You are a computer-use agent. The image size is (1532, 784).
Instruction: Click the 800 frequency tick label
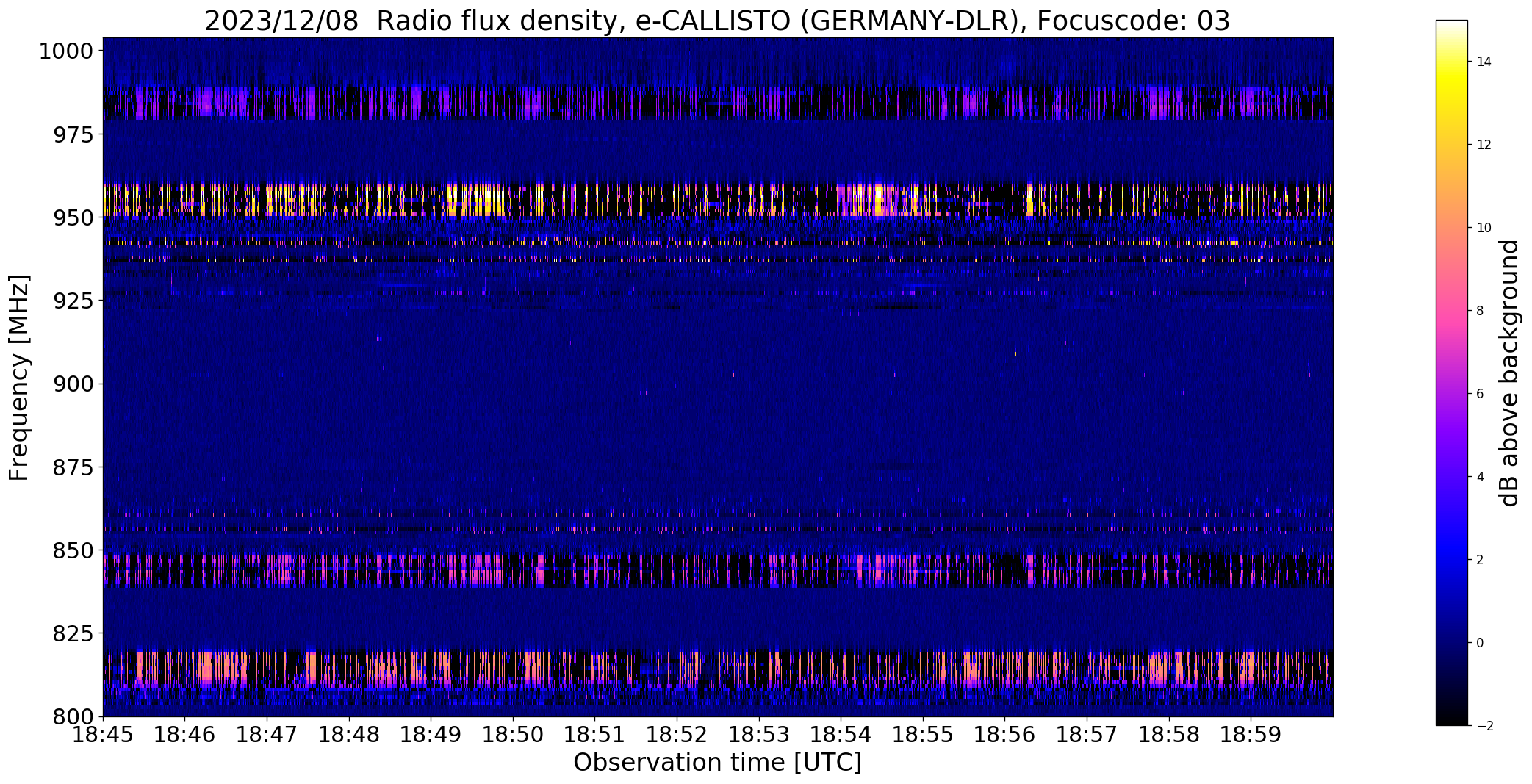(x=73, y=716)
